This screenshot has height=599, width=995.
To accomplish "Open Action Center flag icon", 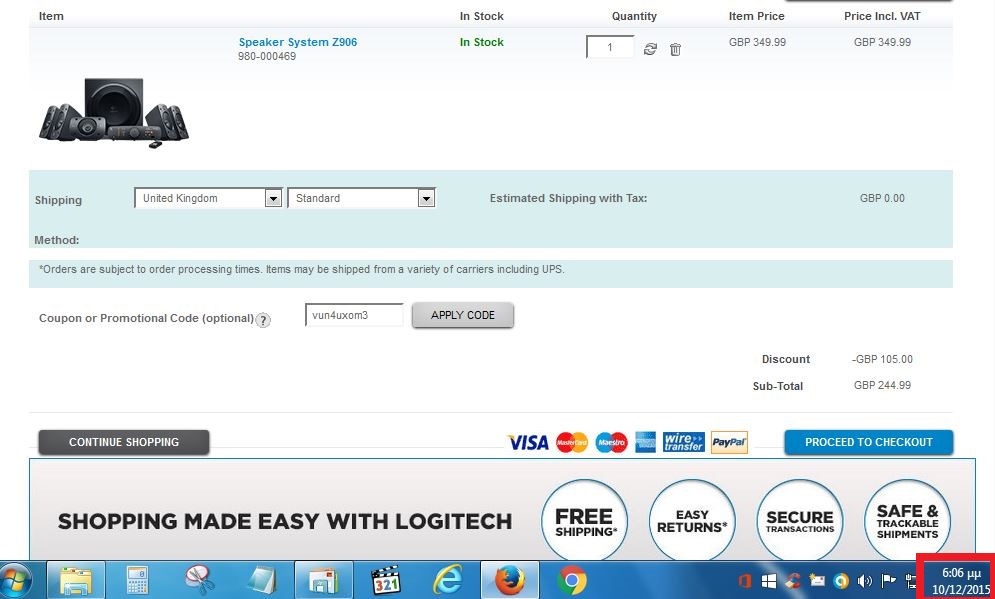I will click(889, 581).
